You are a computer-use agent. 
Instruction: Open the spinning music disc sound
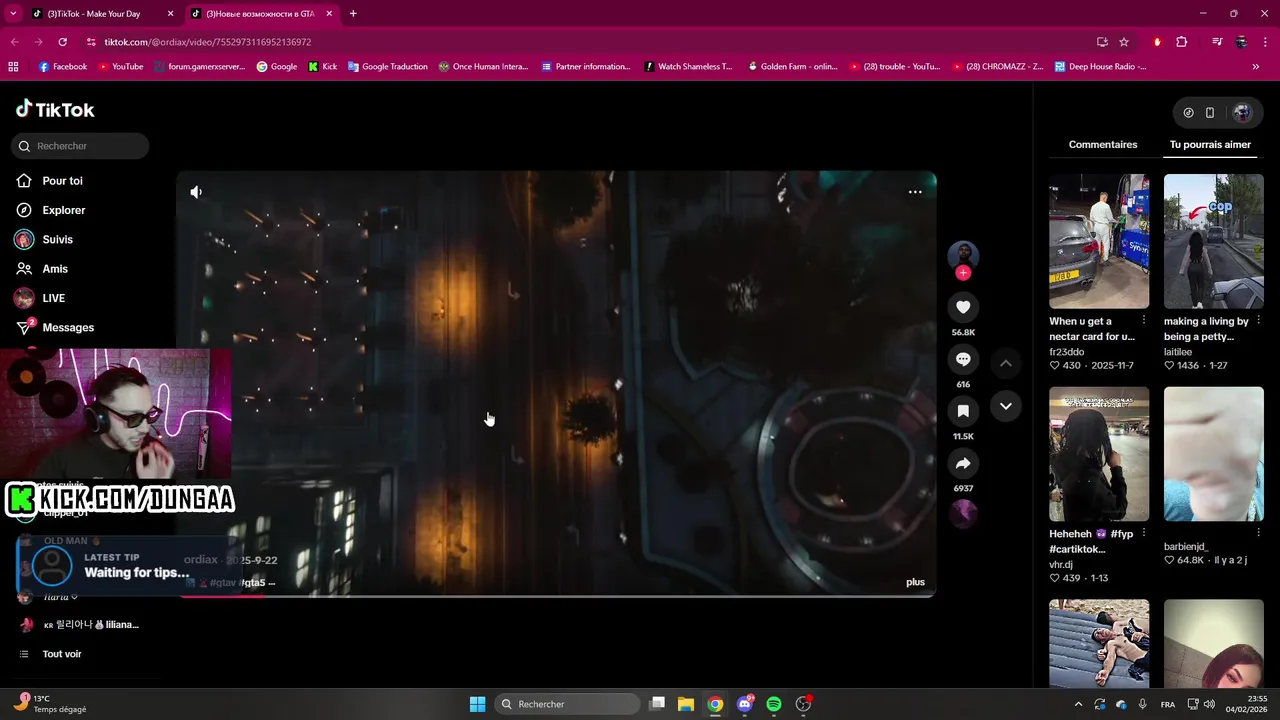(963, 513)
